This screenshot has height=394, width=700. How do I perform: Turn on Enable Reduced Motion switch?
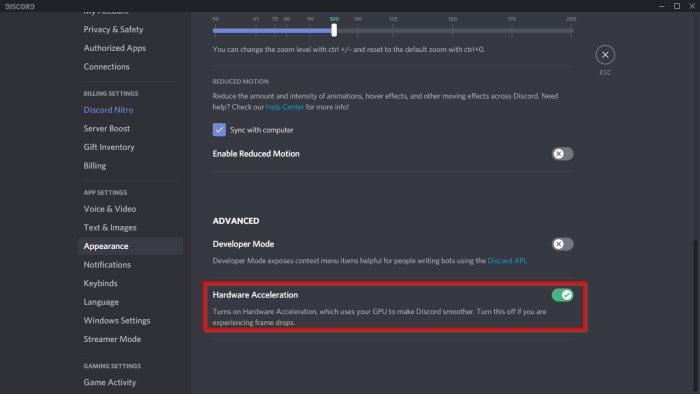(562, 154)
